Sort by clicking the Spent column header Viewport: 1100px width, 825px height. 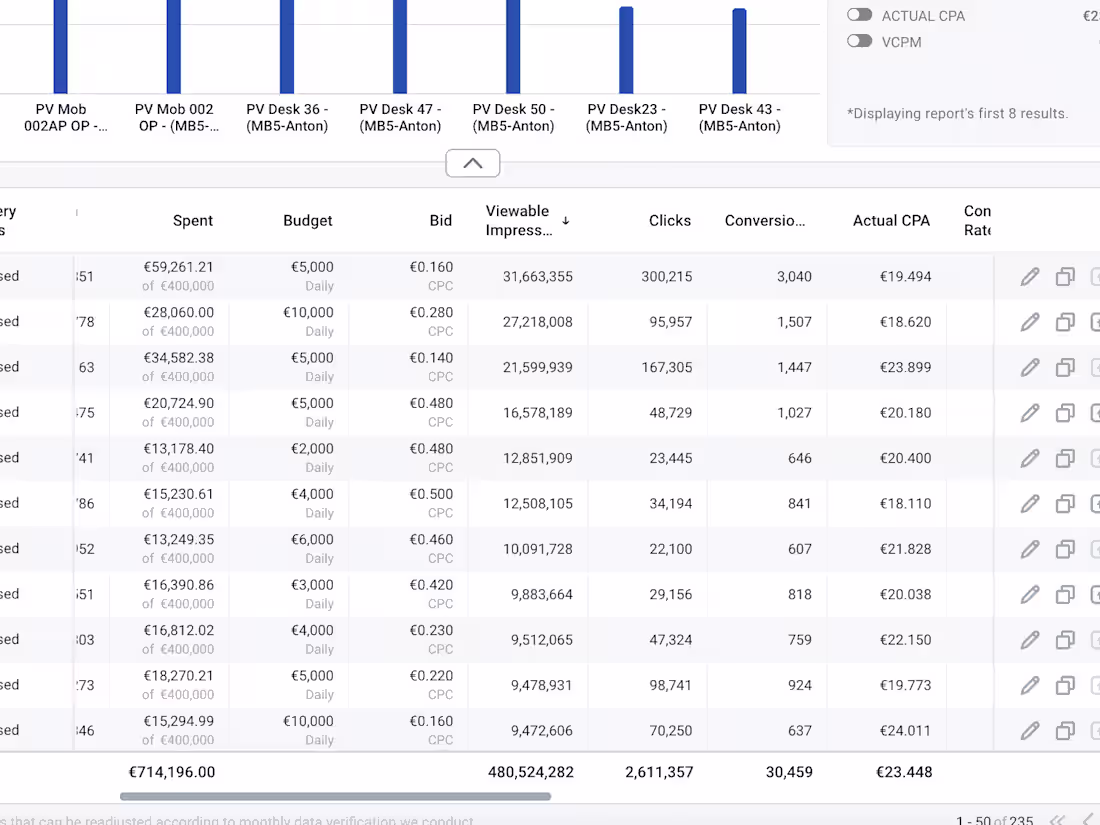(193, 220)
